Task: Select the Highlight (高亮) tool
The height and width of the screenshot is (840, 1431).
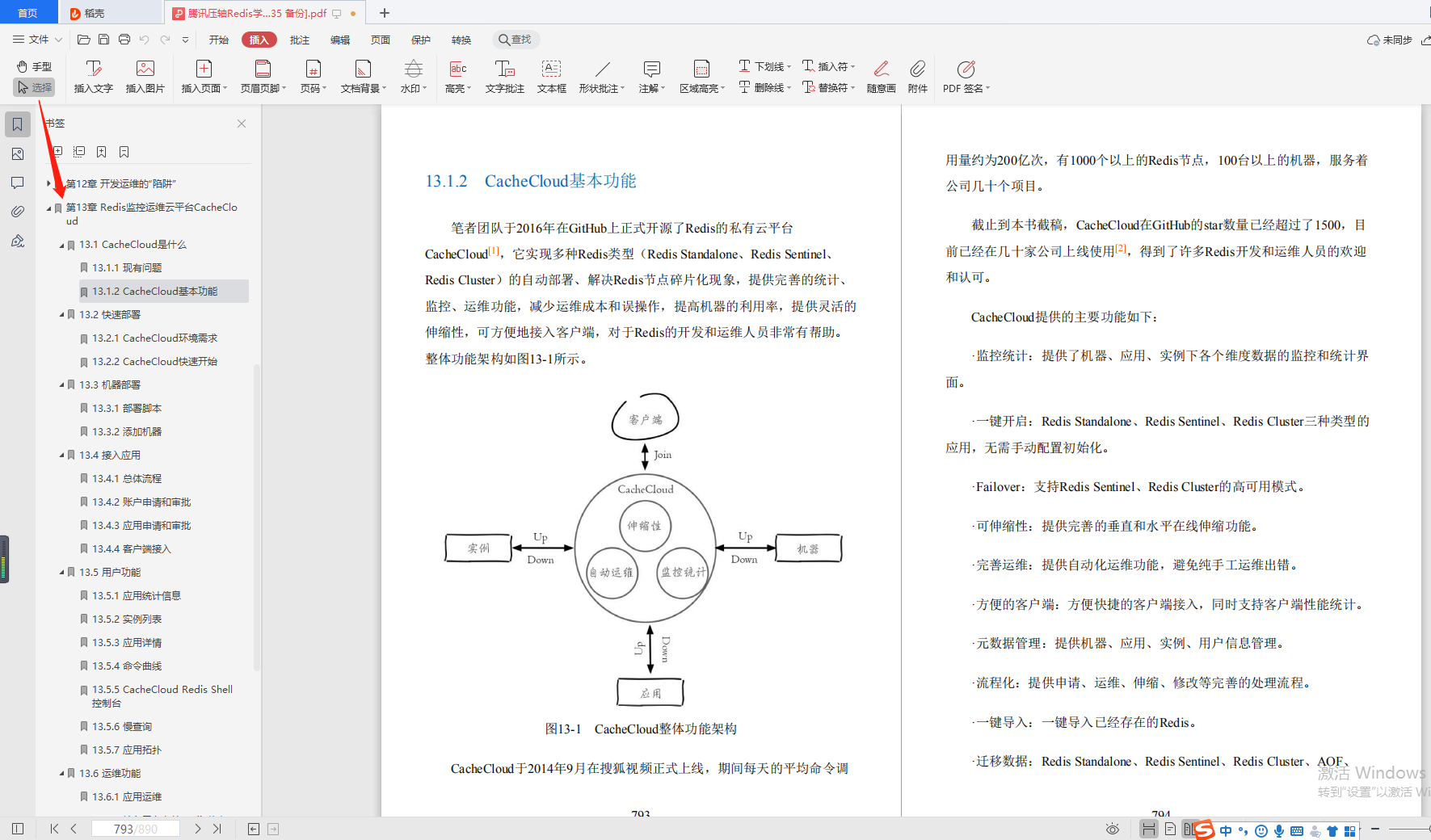Action: point(458,77)
